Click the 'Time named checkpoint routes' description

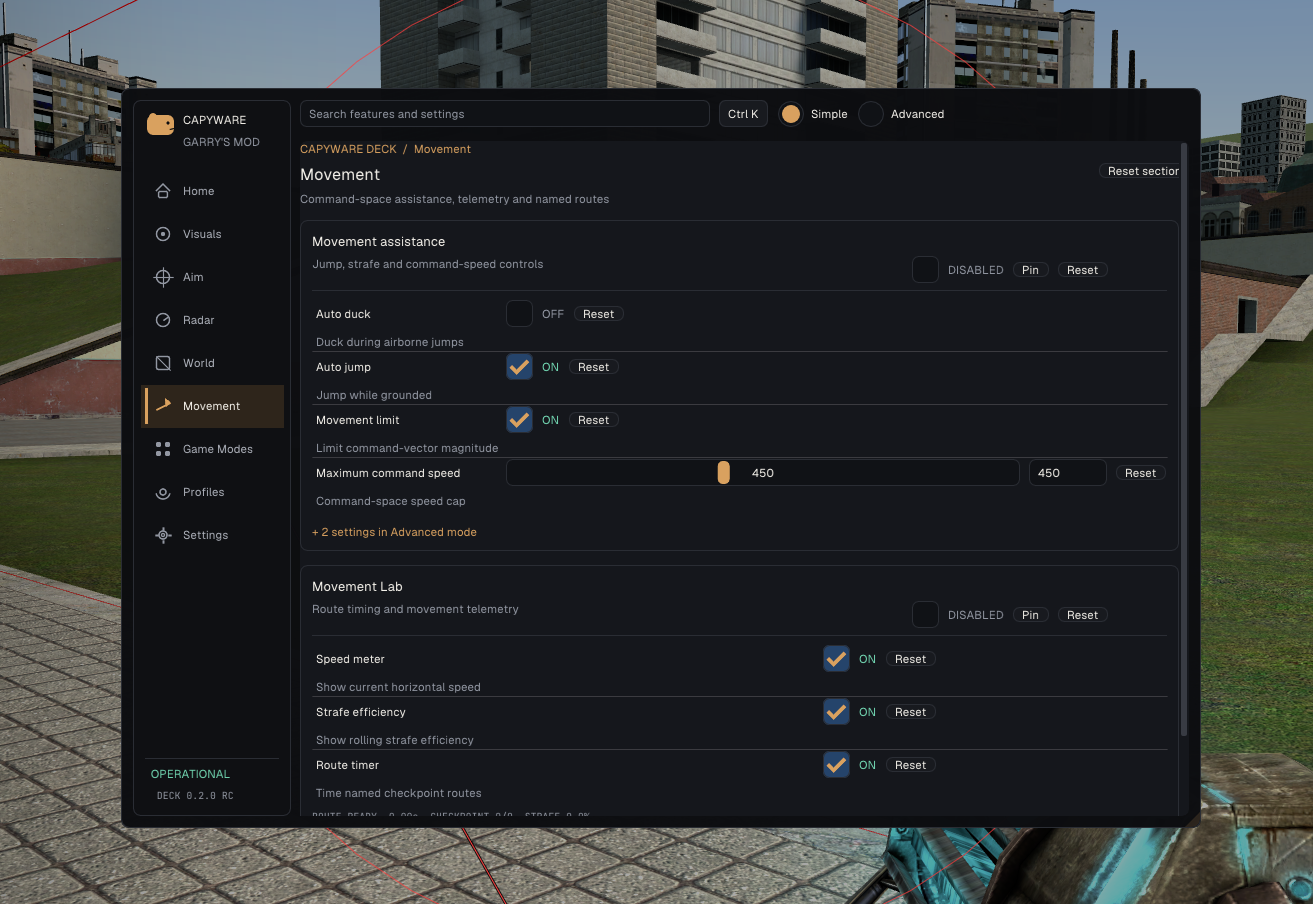pyautogui.click(x=399, y=793)
